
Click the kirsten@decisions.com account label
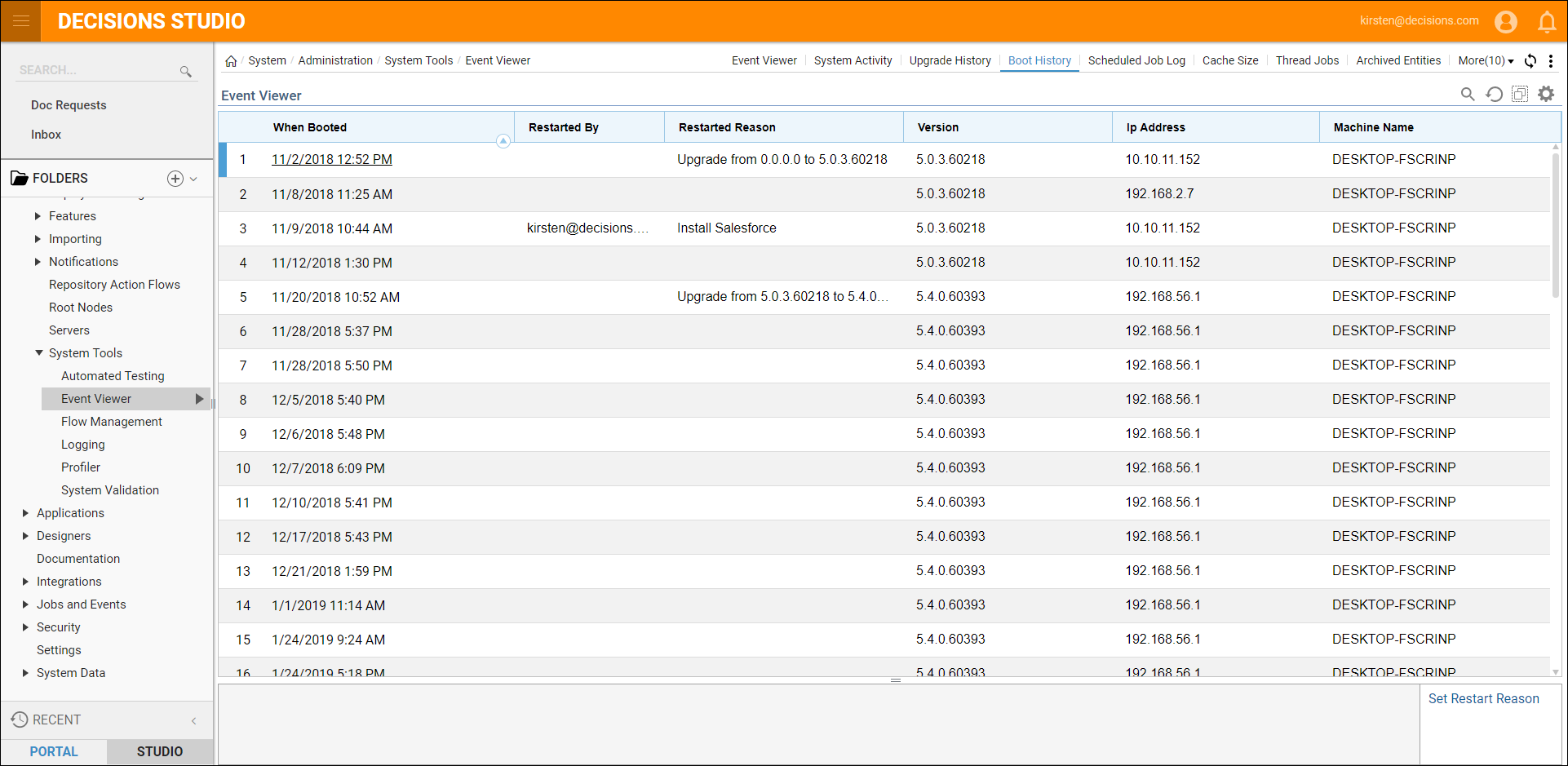click(x=1419, y=21)
